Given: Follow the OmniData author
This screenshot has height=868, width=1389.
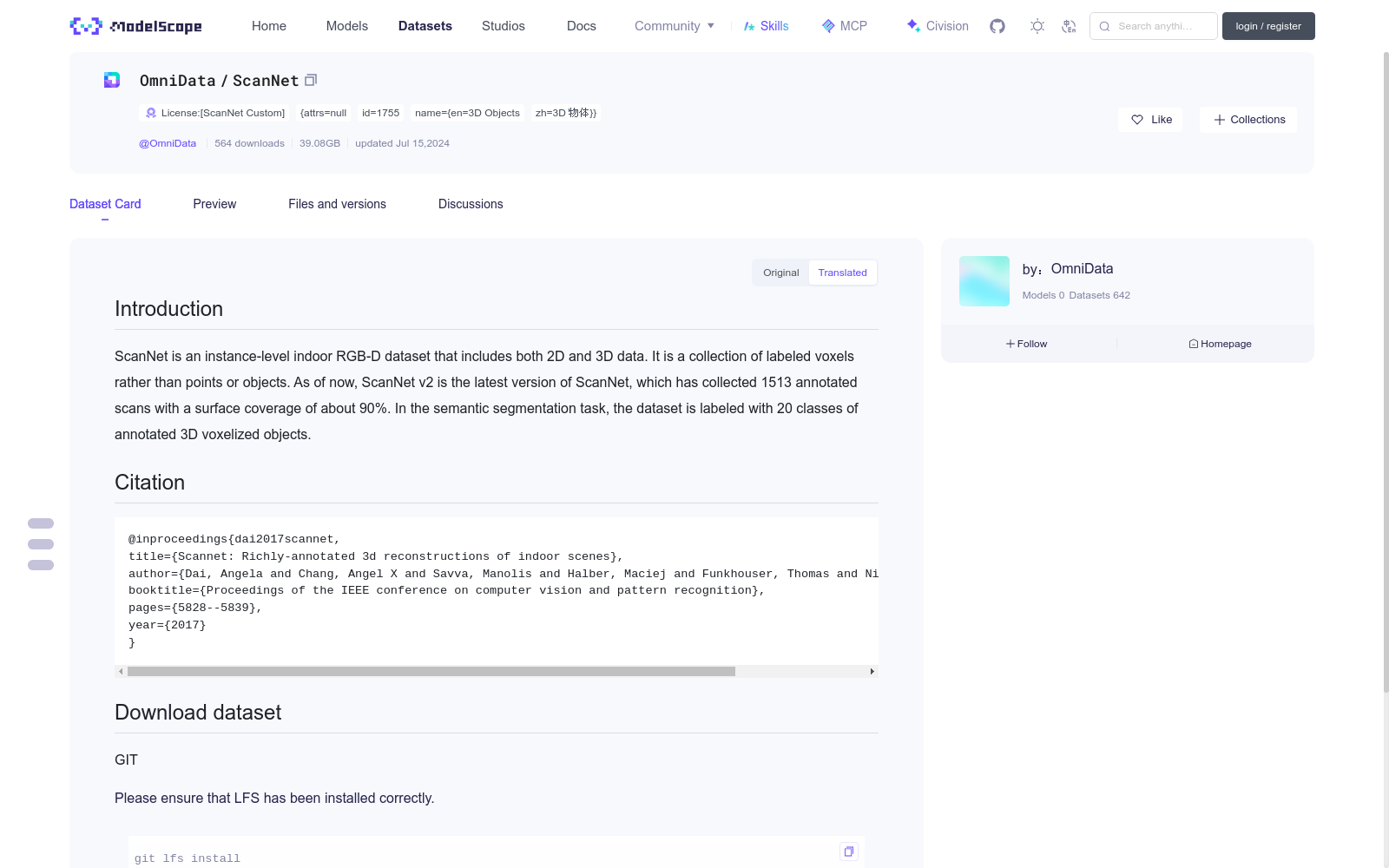Looking at the screenshot, I should 1027,344.
